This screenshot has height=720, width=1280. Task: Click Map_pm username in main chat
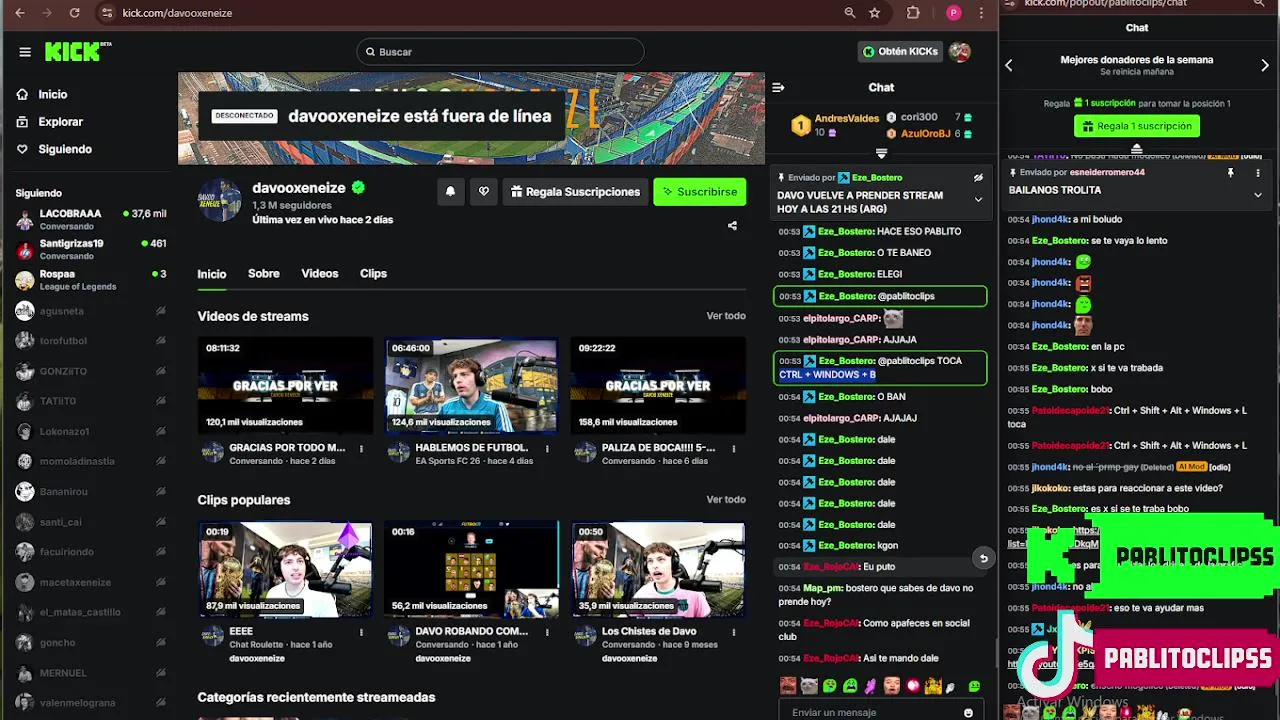(824, 588)
